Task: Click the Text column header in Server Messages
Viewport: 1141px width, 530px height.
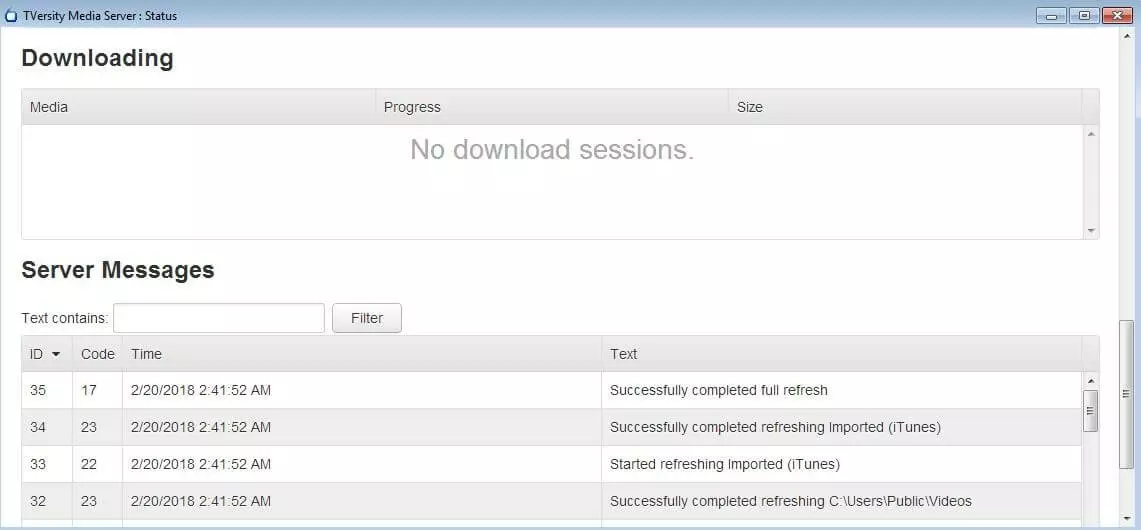Action: tap(841, 354)
